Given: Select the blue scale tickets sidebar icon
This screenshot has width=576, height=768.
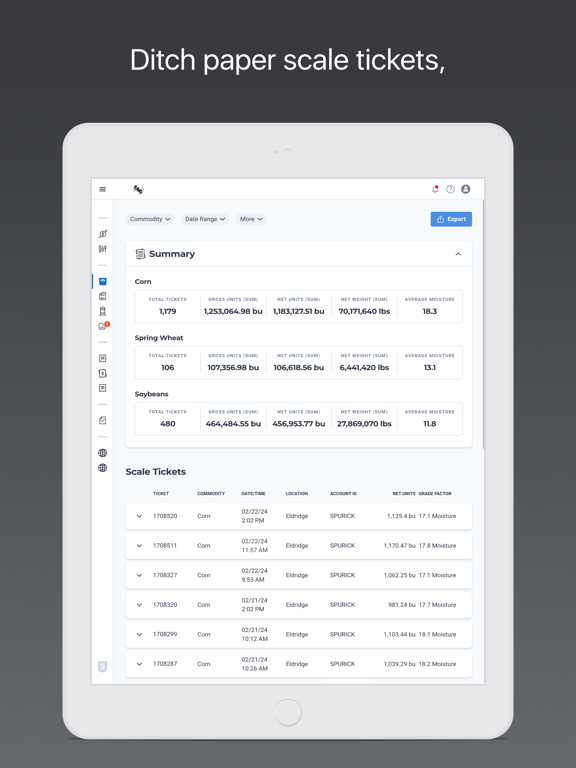Looking at the screenshot, I should click(x=102, y=281).
